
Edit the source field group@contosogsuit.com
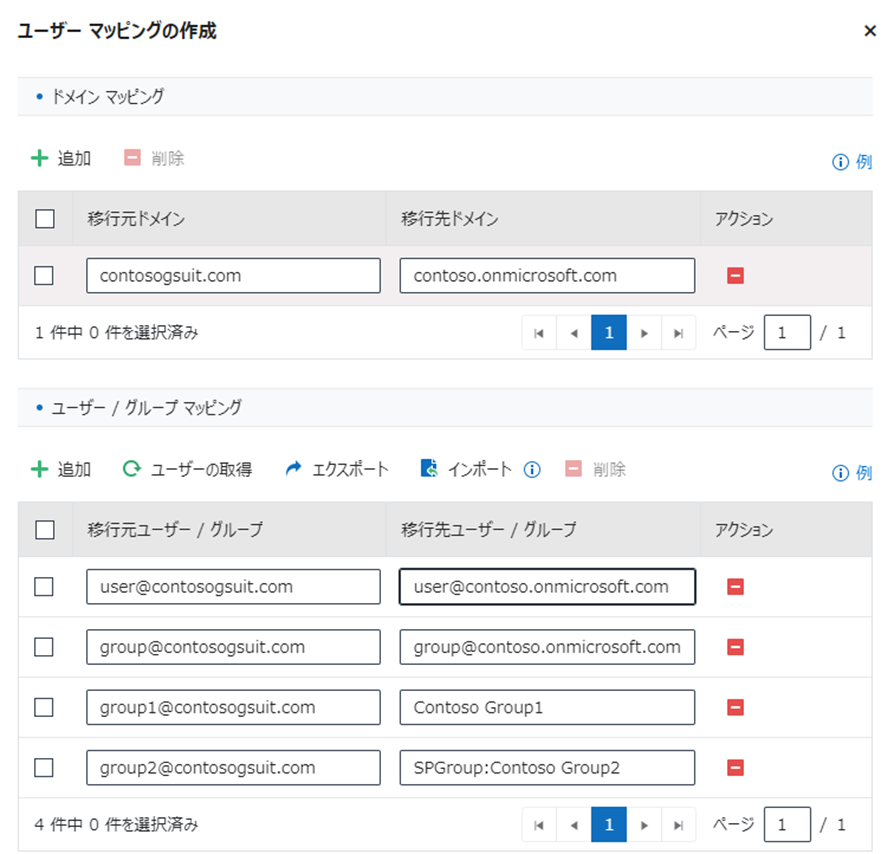click(x=233, y=647)
